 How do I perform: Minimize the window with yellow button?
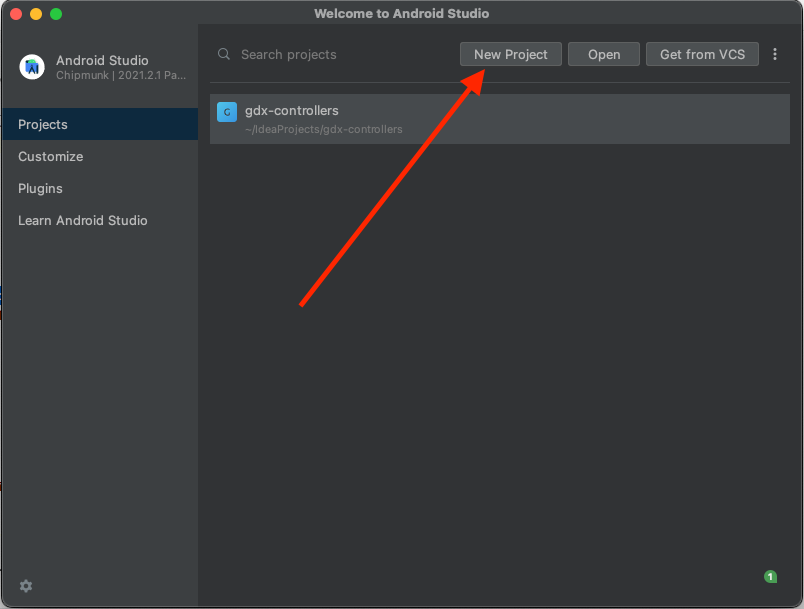[36, 14]
